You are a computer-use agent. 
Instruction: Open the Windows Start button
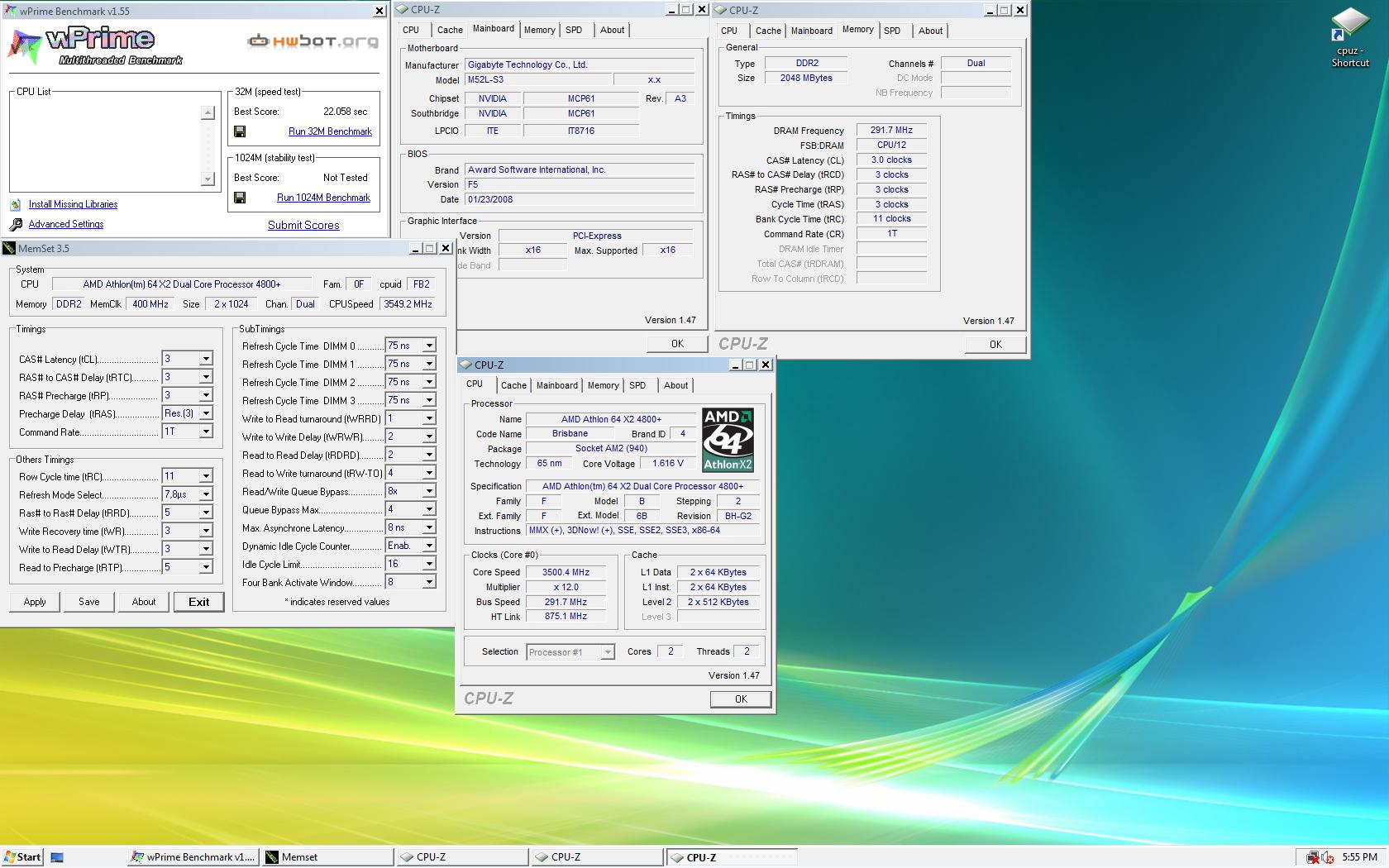(x=22, y=857)
